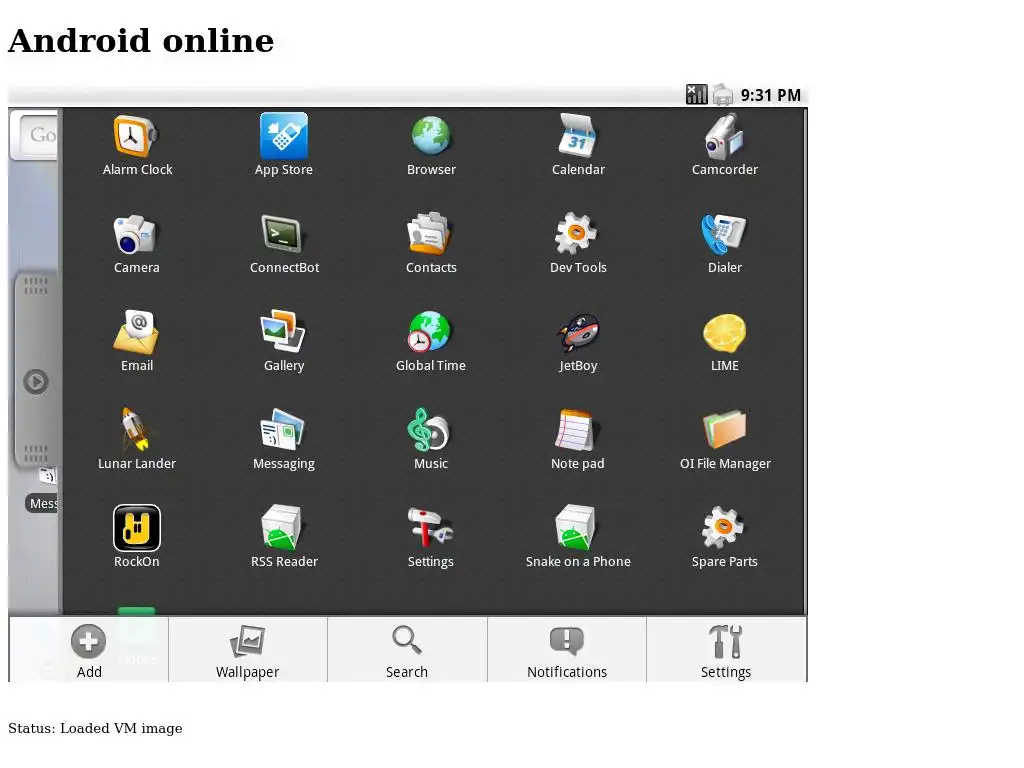This screenshot has height=768, width=1024.
Task: Open the Calendar app
Action: 578,145
